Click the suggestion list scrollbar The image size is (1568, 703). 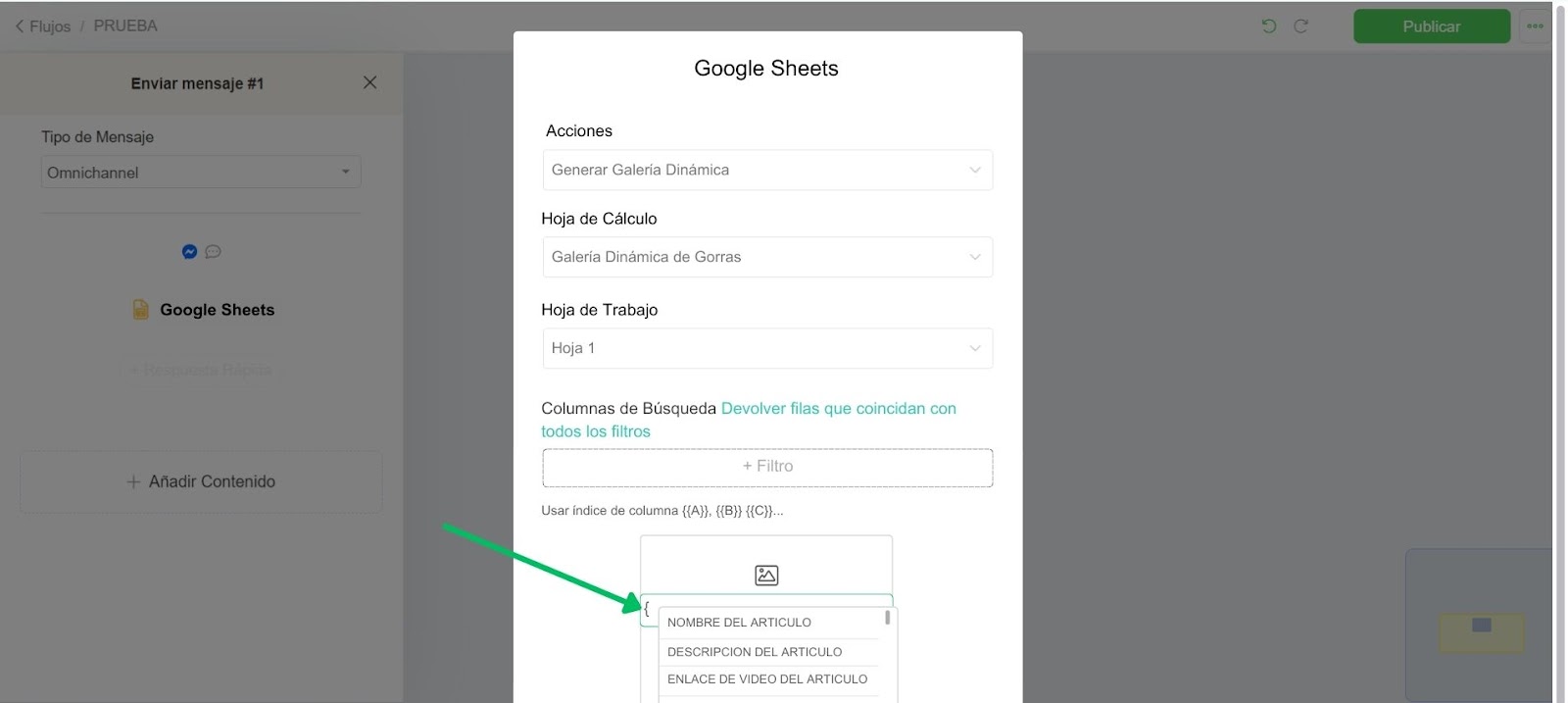[x=888, y=618]
